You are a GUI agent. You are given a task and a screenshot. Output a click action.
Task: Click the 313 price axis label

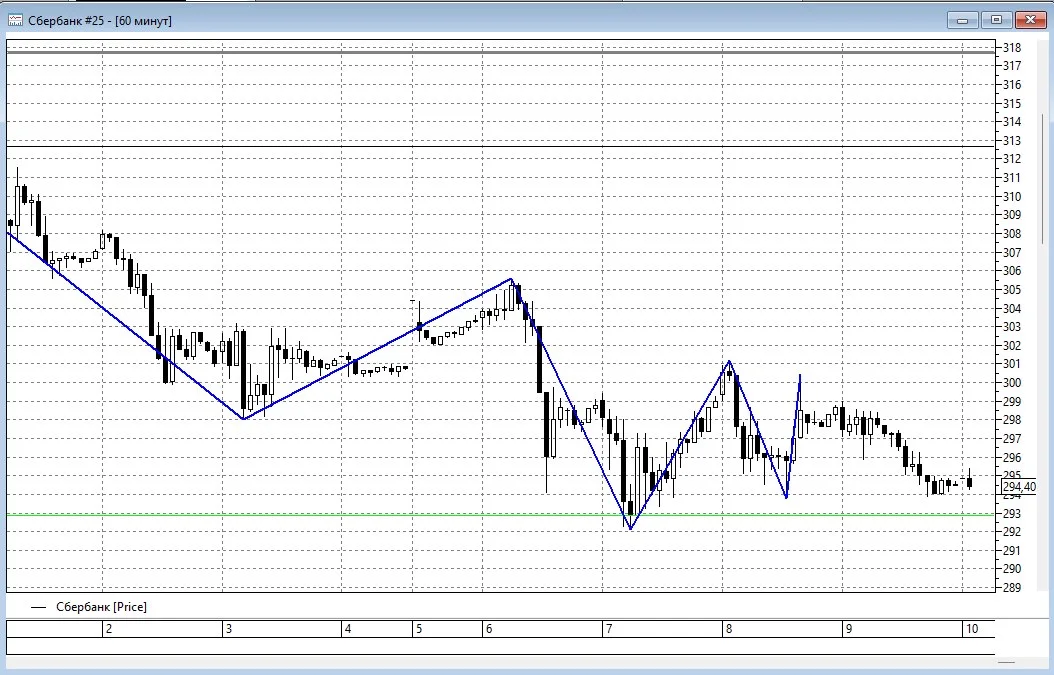pyautogui.click(x=1012, y=141)
